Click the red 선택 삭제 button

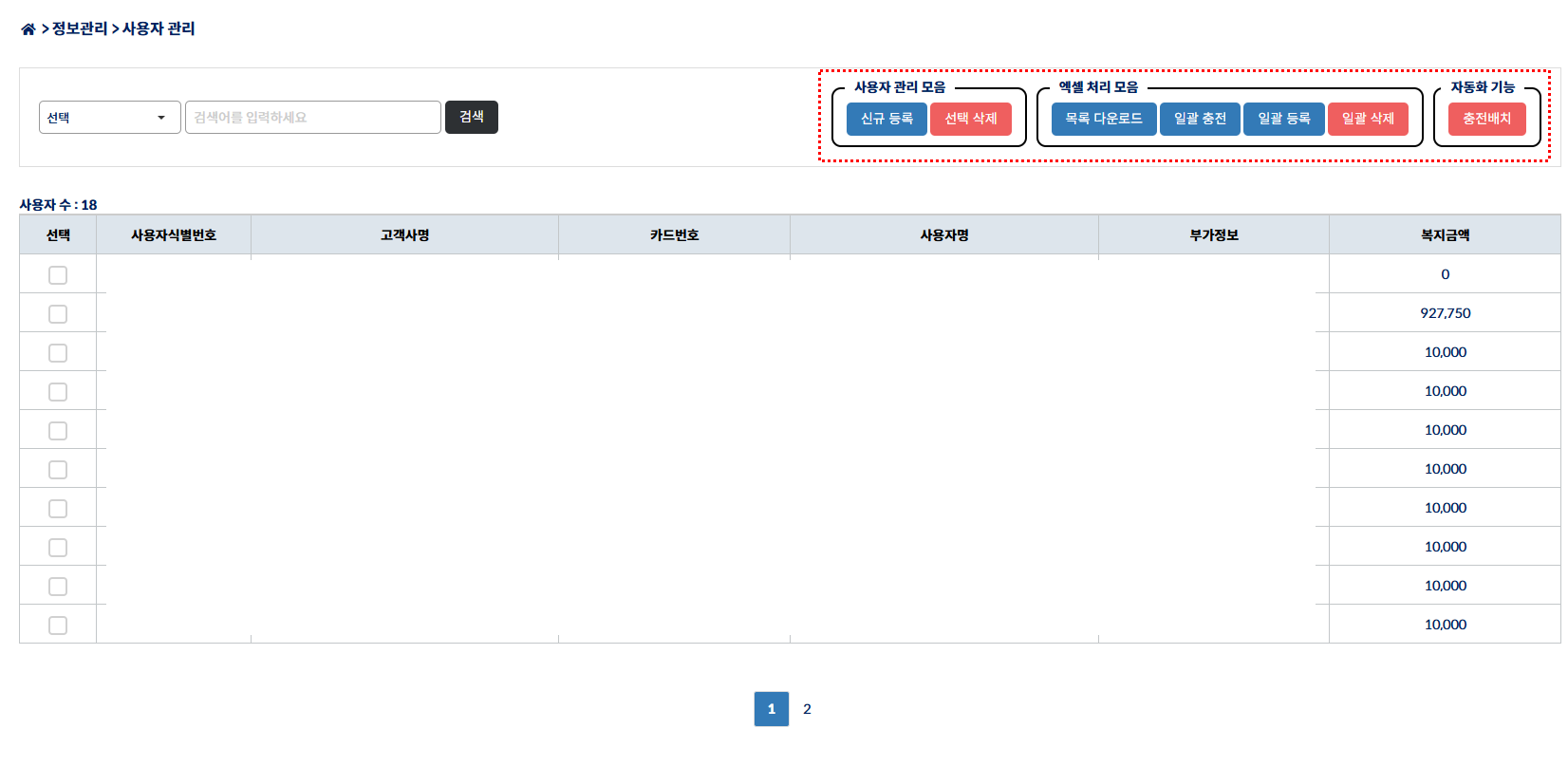(970, 119)
